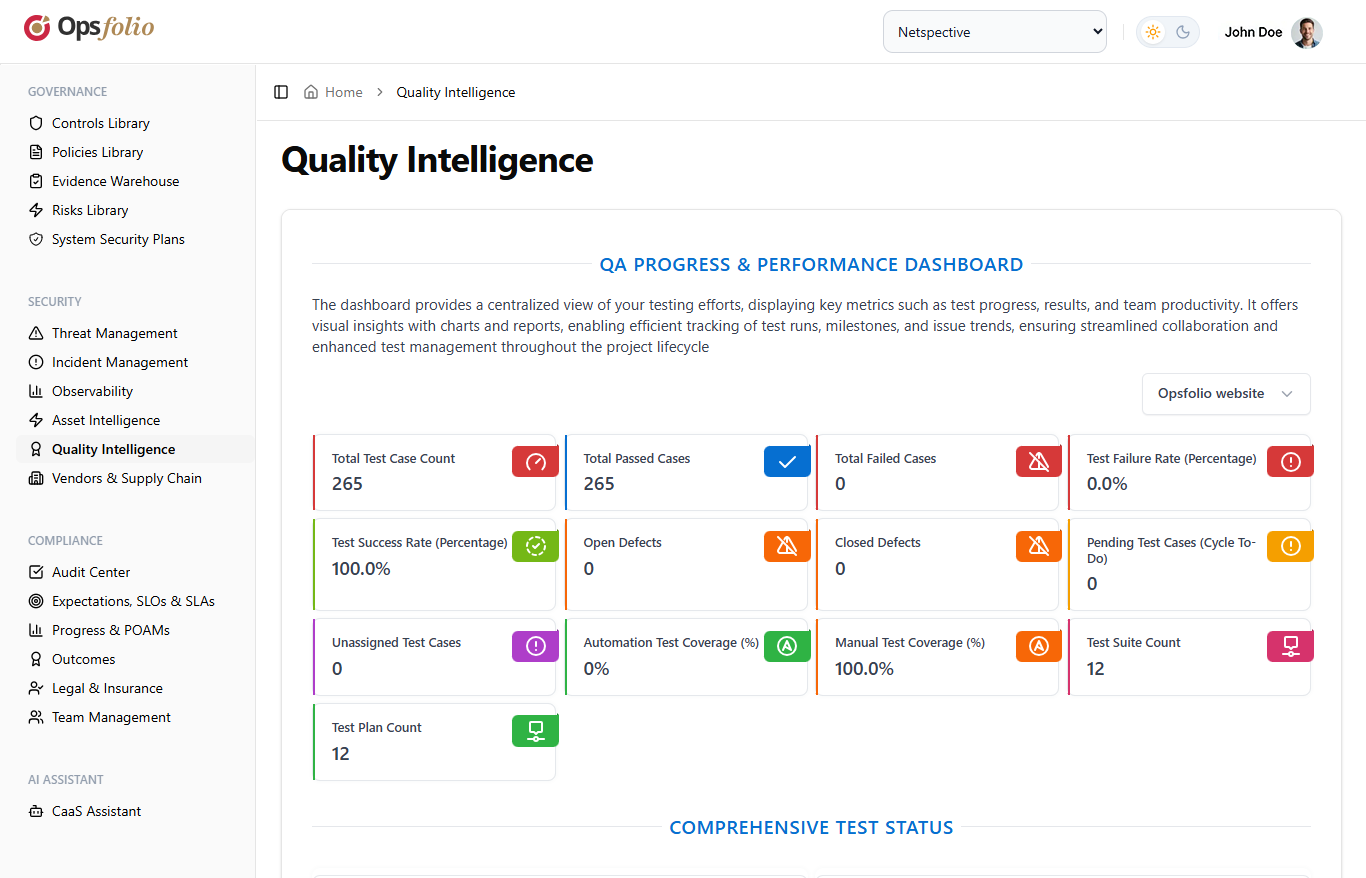This screenshot has width=1366, height=878.
Task: Click the bar chart icon beside Observability
Action: [x=36, y=391]
